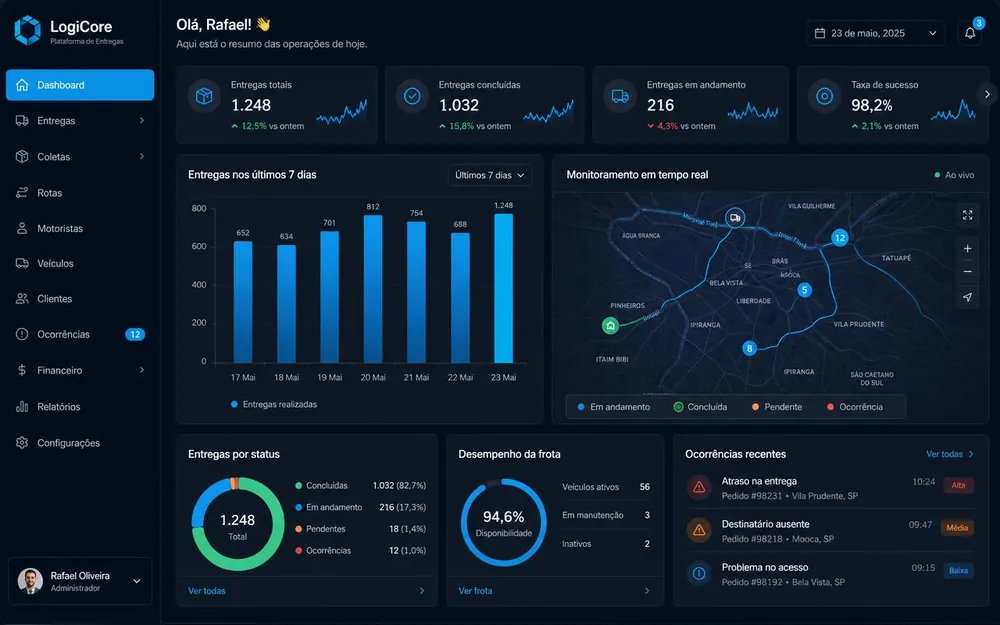Open Ocorrências in the sidebar

[x=80, y=334]
